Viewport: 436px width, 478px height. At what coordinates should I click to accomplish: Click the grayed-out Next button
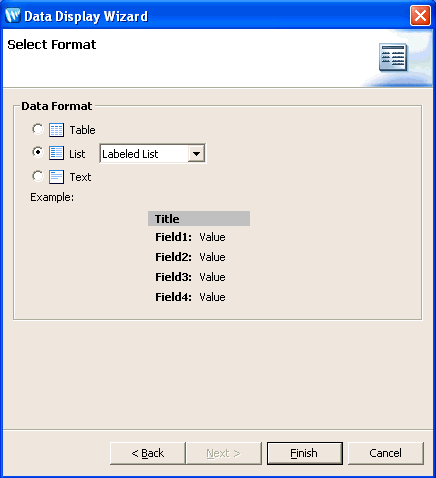point(224,453)
